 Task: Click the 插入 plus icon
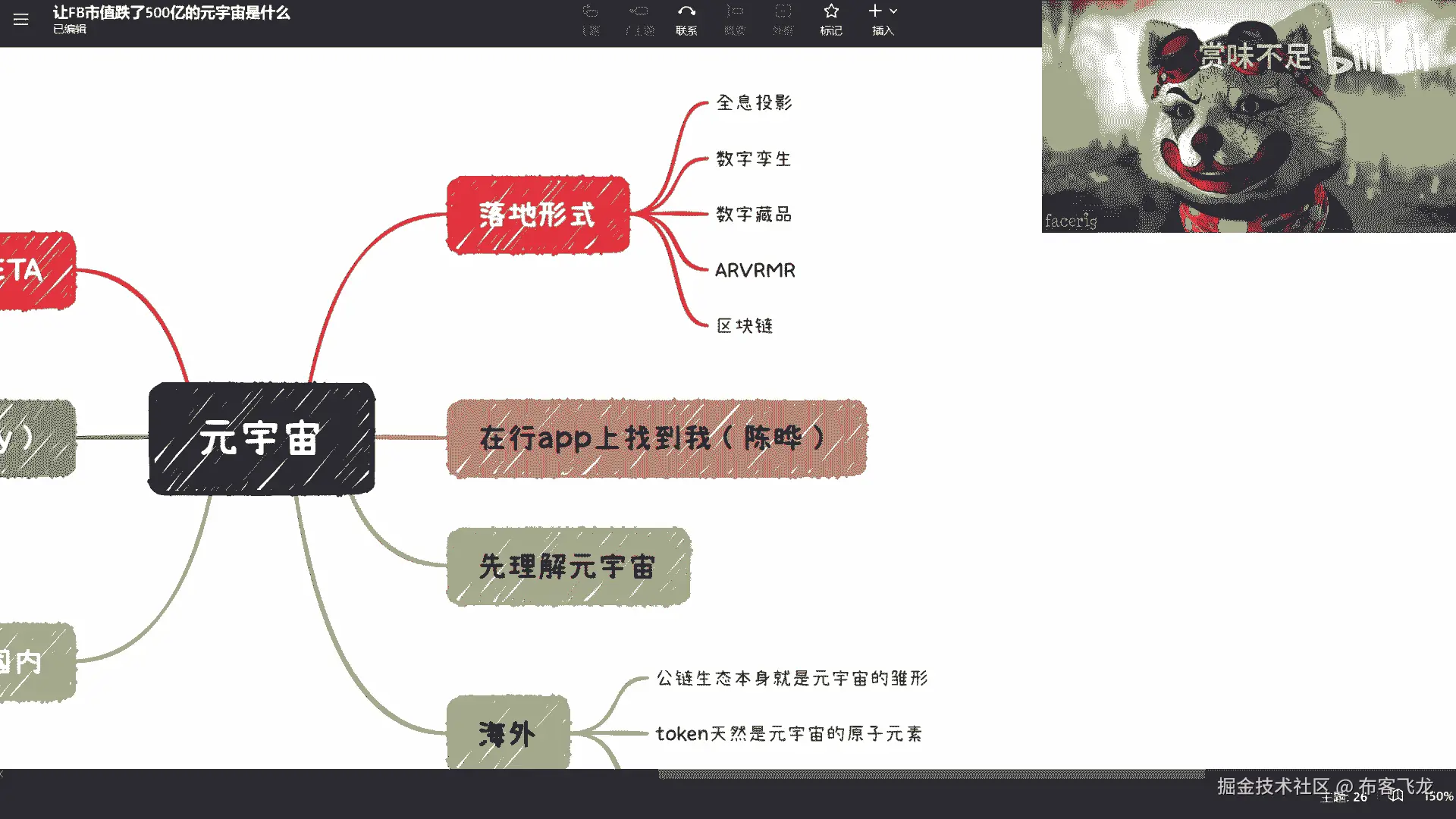(875, 11)
